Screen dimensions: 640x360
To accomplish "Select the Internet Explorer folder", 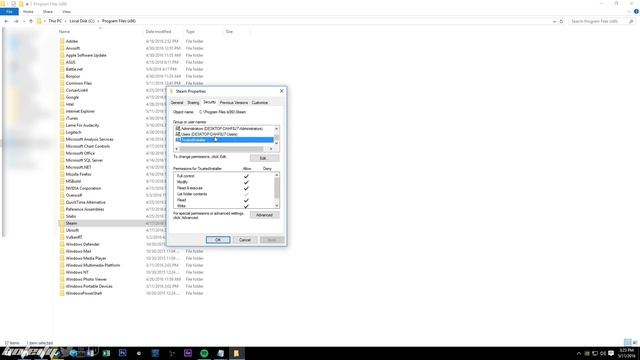I will (x=80, y=111).
